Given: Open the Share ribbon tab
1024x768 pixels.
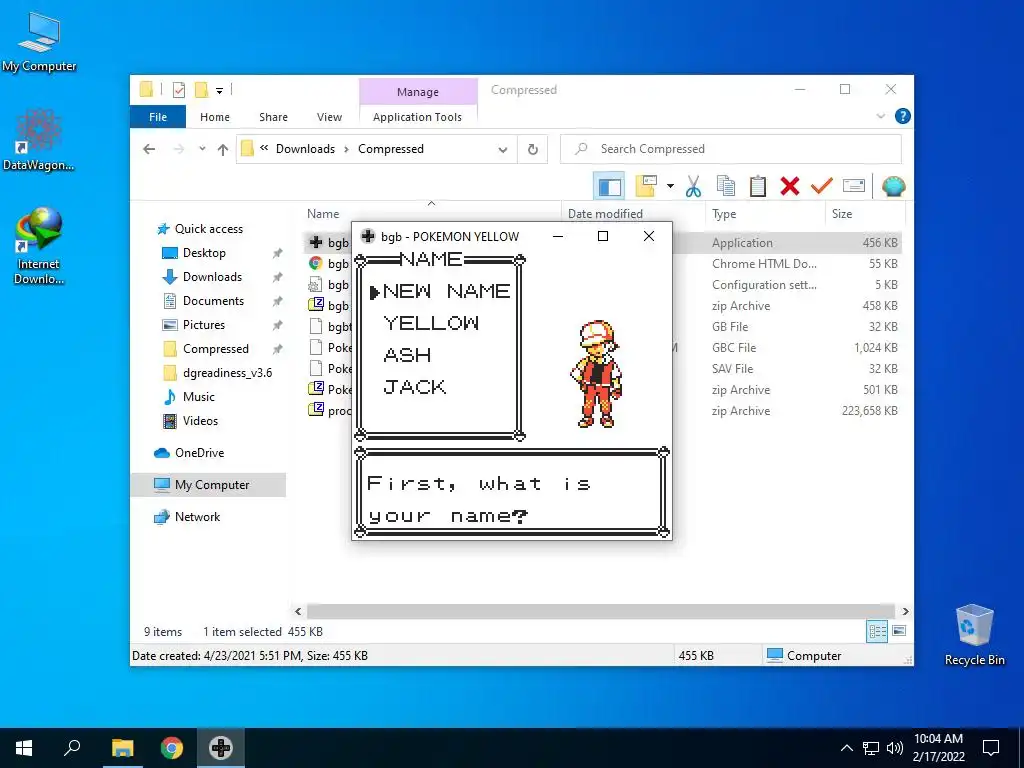Looking at the screenshot, I should tap(273, 117).
